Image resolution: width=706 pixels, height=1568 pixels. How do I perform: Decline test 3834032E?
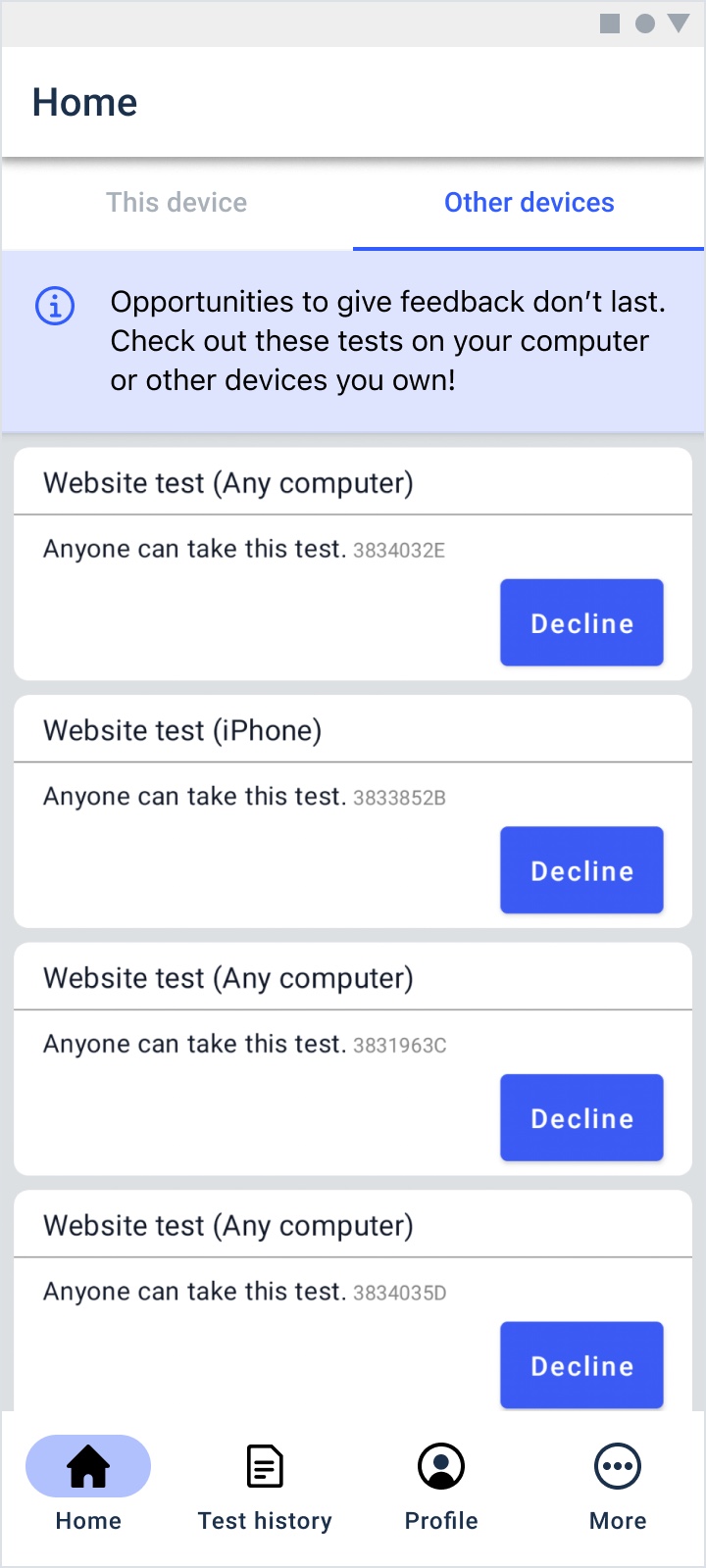tap(581, 622)
